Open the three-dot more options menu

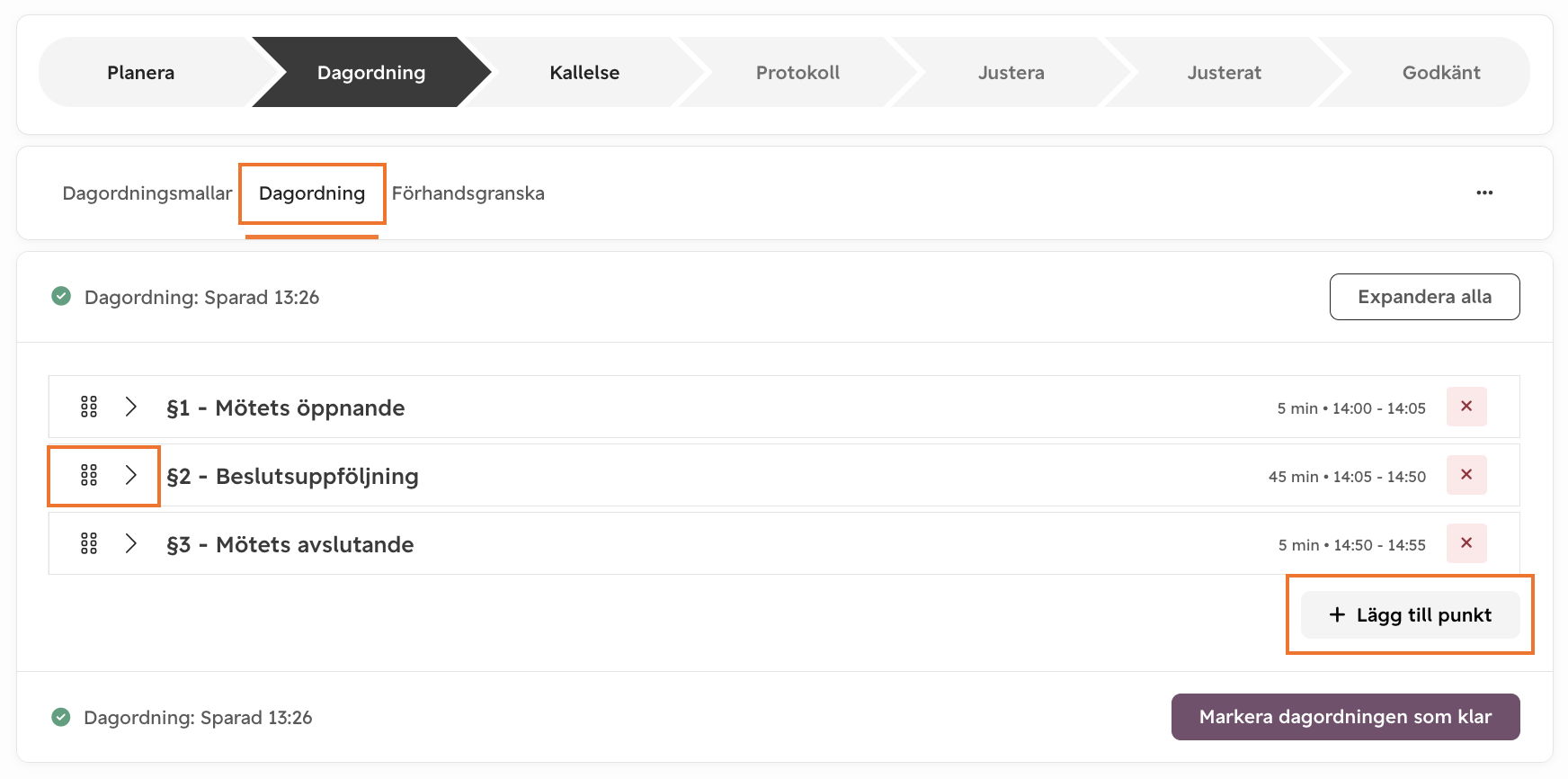tap(1484, 193)
